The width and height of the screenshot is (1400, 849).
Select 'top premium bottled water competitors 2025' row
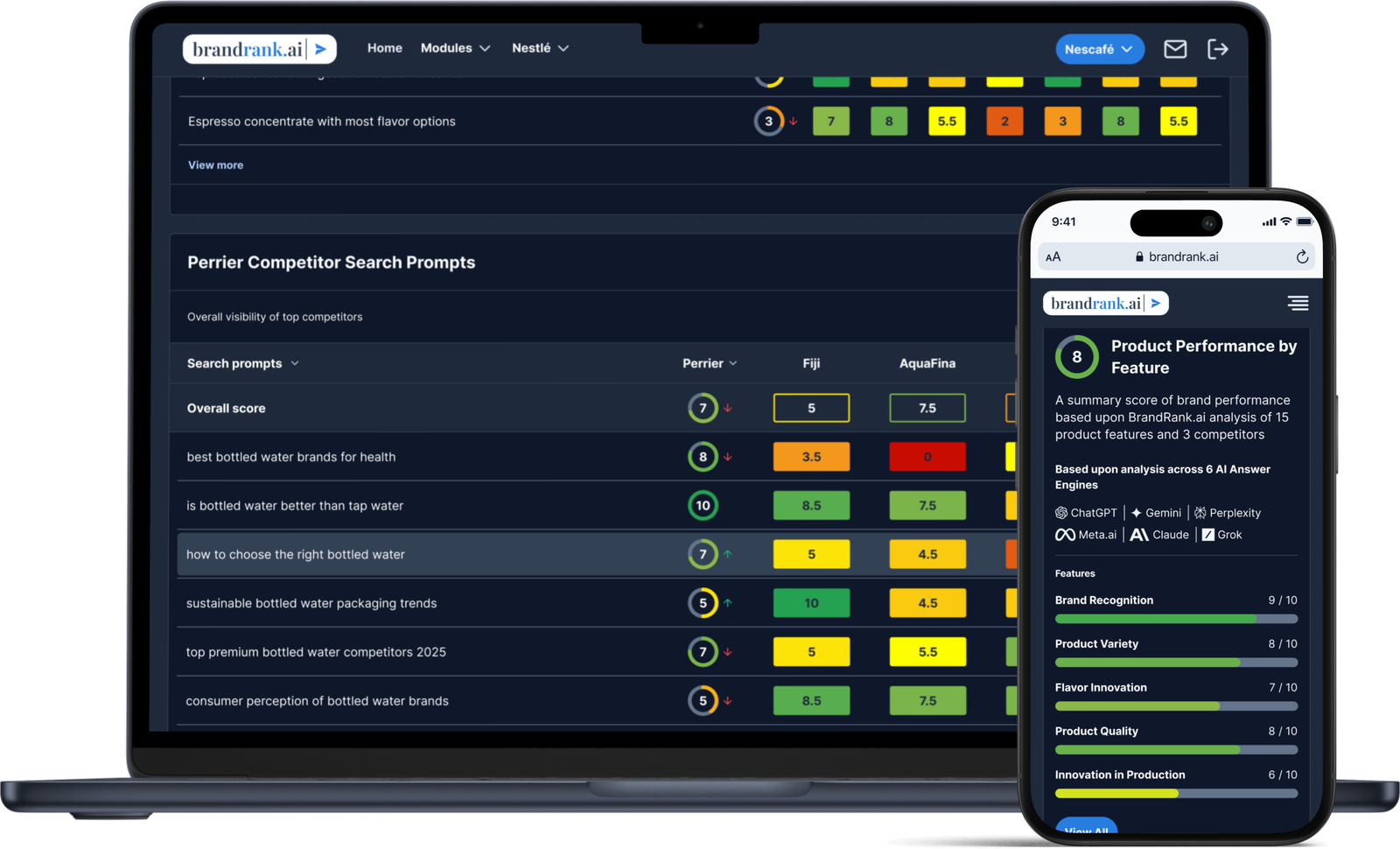[x=595, y=652]
